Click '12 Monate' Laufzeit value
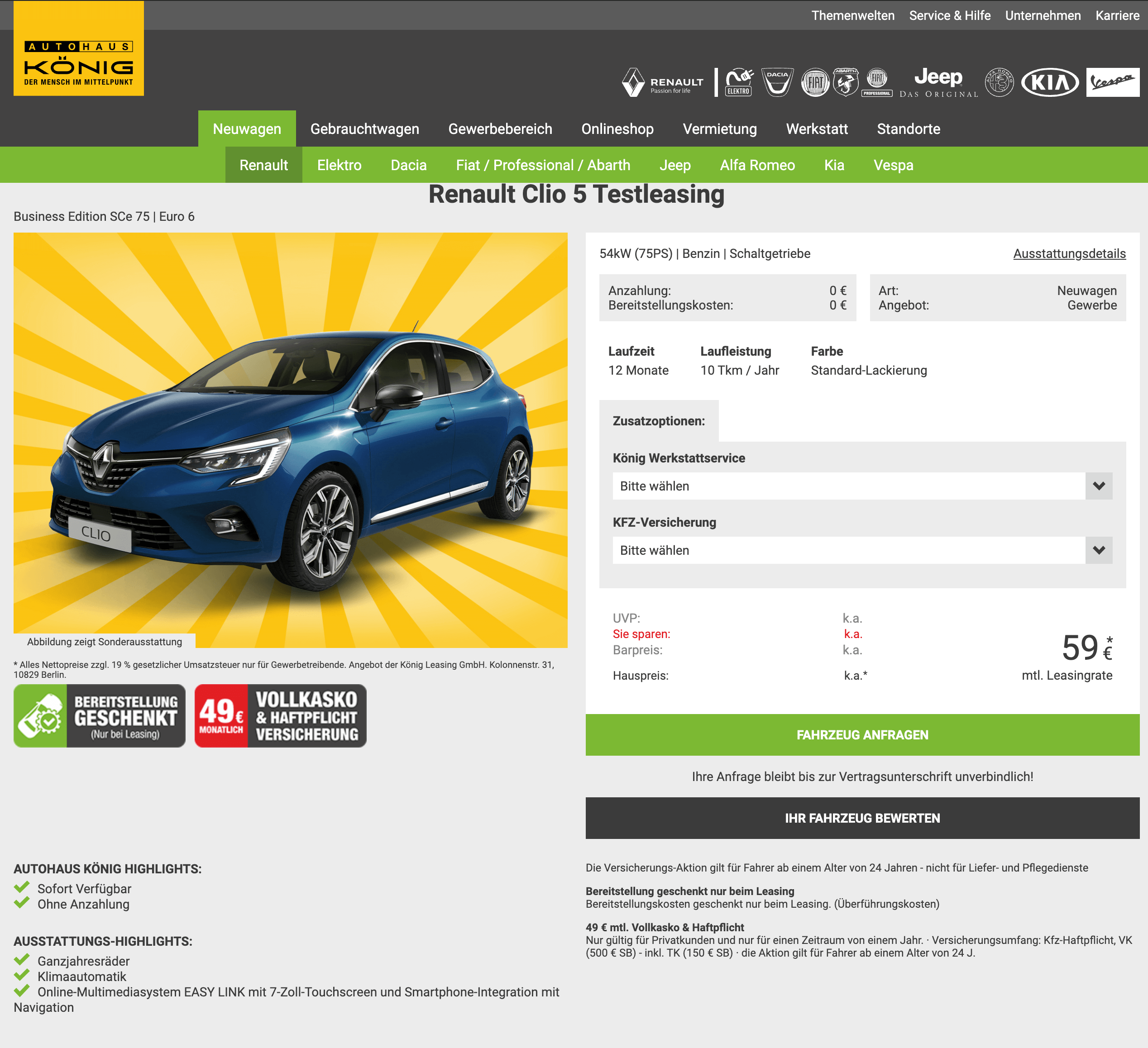The height and width of the screenshot is (1048, 1148). point(638,371)
